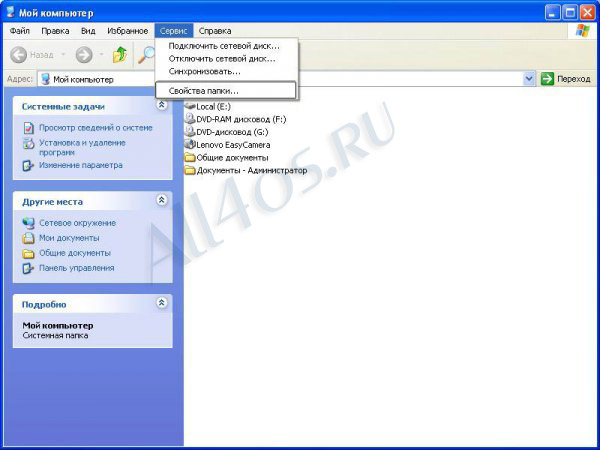Click Документы - Администратор folder icon
This screenshot has width=600, height=450.
coord(190,170)
